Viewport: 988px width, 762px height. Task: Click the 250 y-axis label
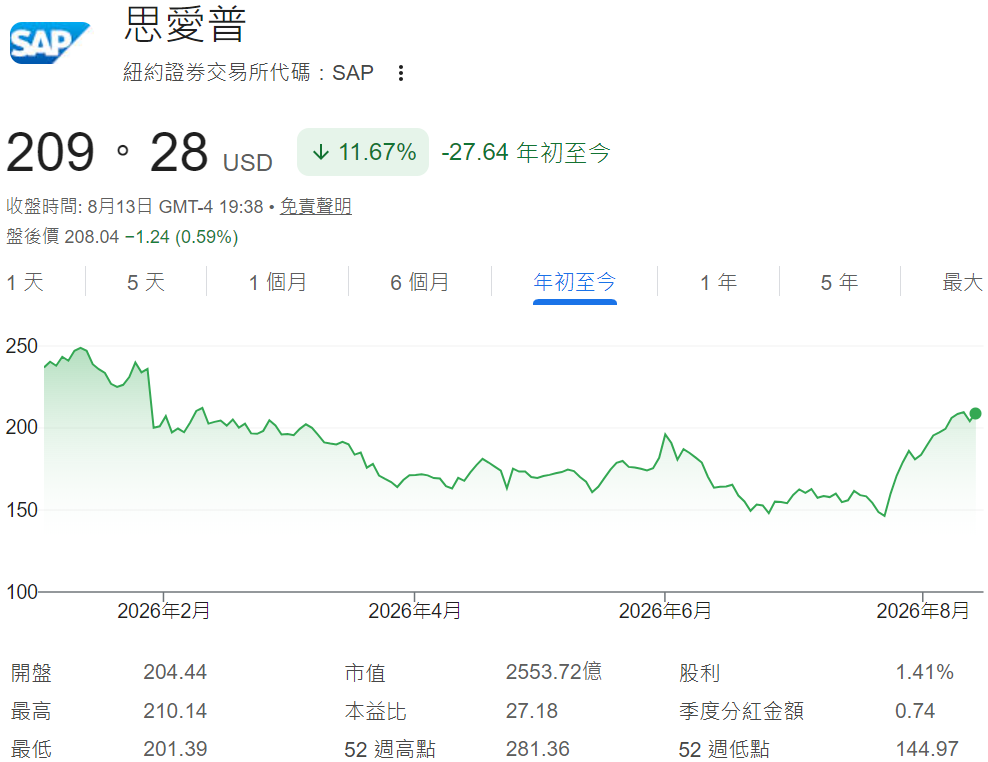pos(21,346)
